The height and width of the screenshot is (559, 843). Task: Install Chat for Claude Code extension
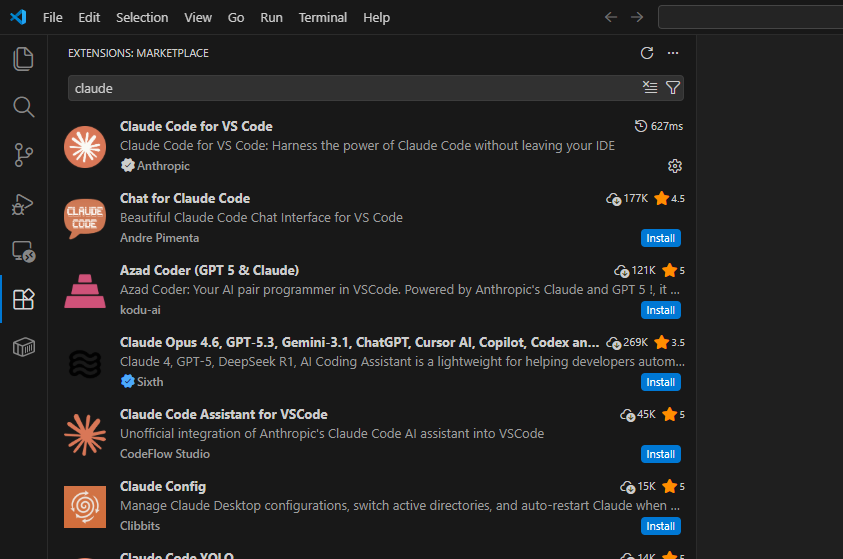click(661, 238)
